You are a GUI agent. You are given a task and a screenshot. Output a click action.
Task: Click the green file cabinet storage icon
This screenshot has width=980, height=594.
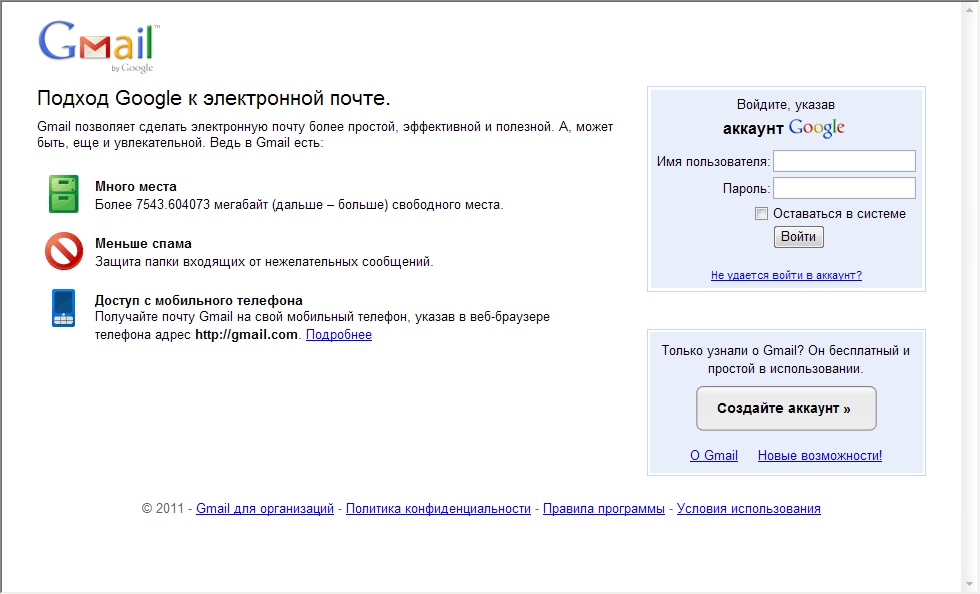pos(64,194)
